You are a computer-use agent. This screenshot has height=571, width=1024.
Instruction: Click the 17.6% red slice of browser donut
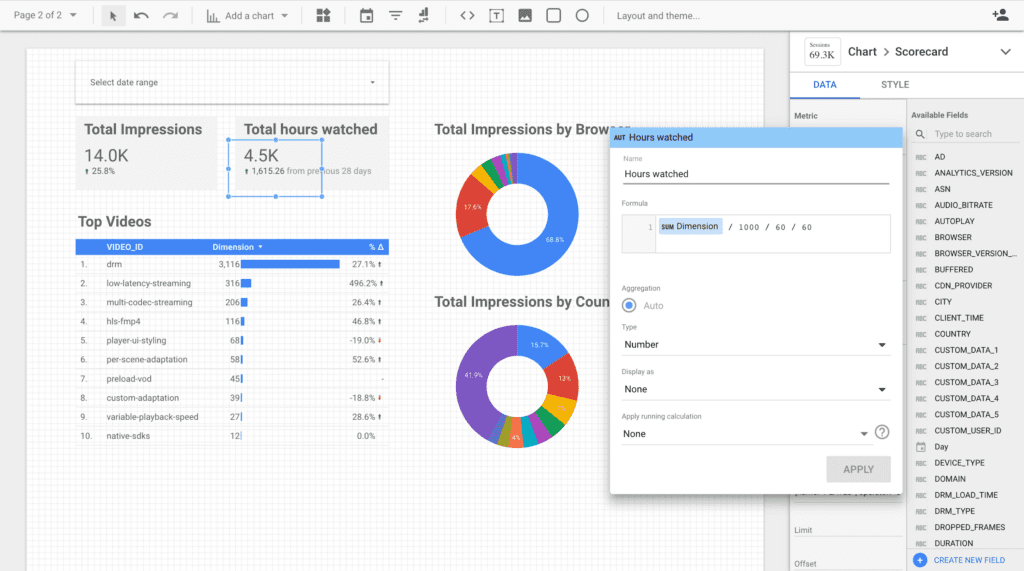[473, 207]
